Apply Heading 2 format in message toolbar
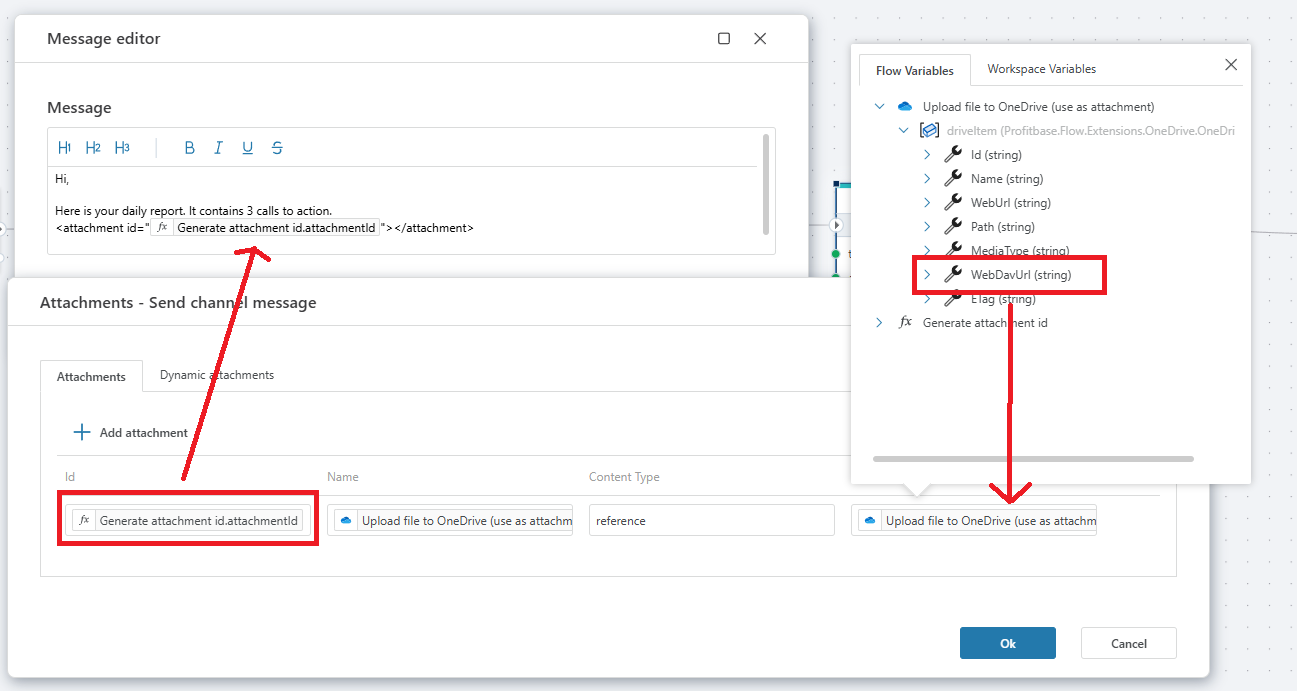 [93, 148]
